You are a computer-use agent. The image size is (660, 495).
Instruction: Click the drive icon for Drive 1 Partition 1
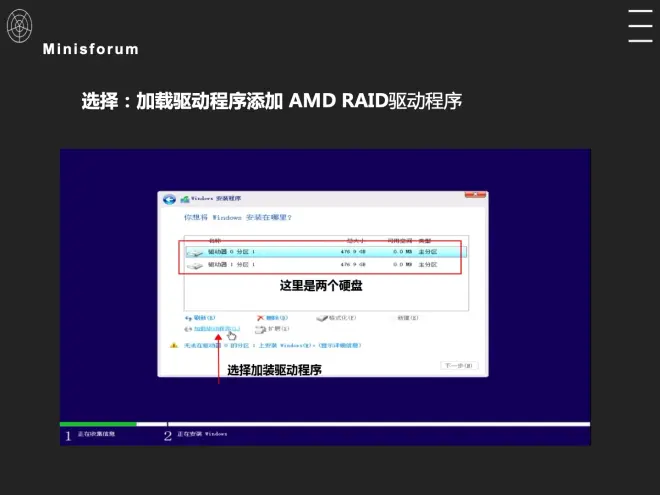[x=195, y=266]
